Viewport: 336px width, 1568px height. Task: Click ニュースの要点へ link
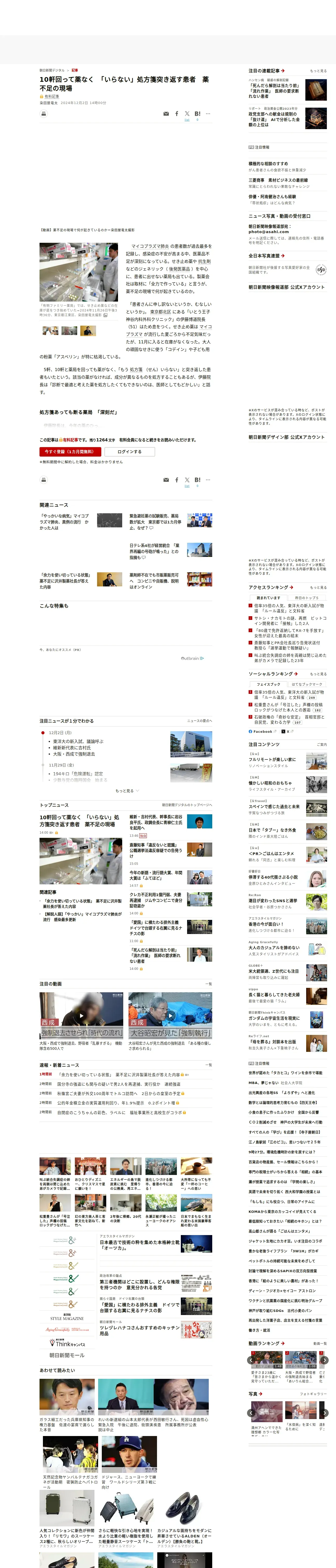coord(199,721)
